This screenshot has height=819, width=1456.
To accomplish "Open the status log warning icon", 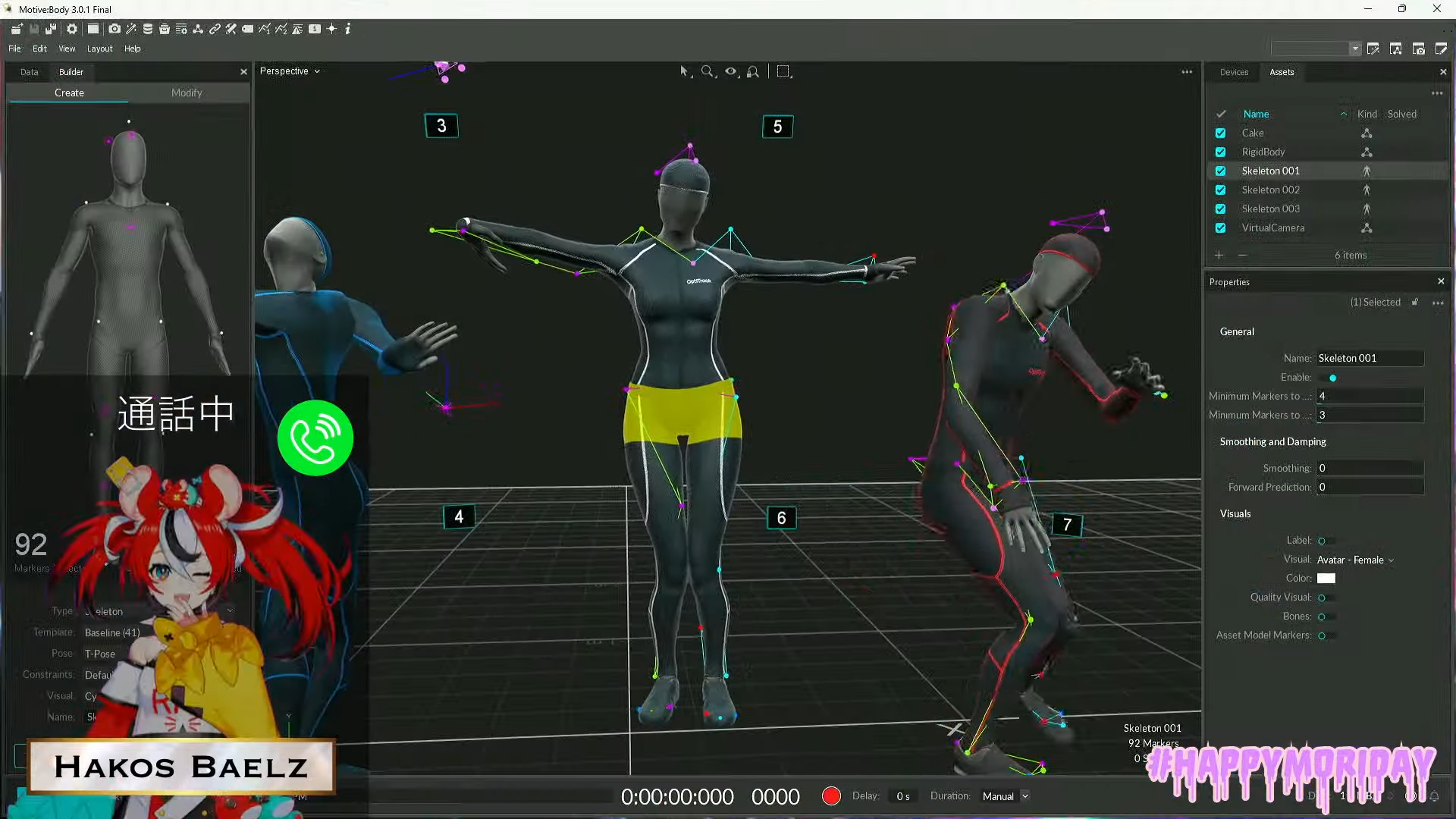I will pos(297,29).
